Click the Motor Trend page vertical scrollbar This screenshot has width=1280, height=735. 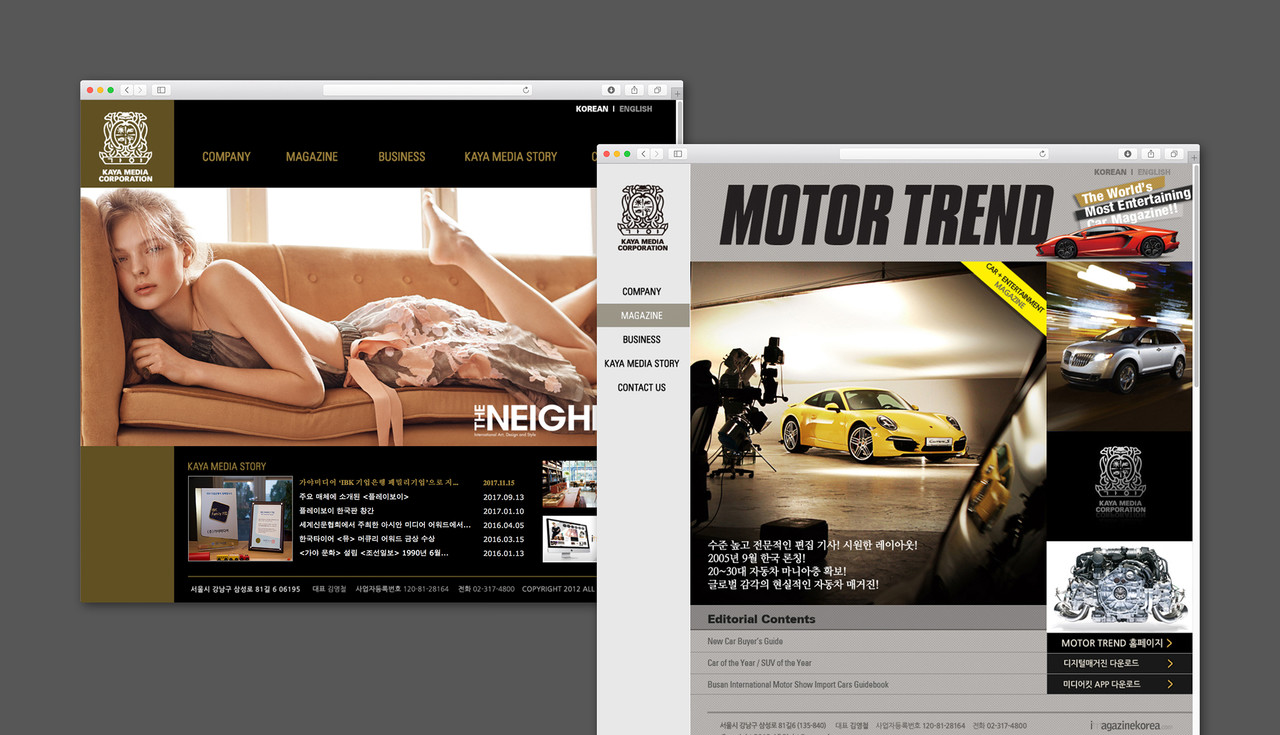click(x=1196, y=275)
